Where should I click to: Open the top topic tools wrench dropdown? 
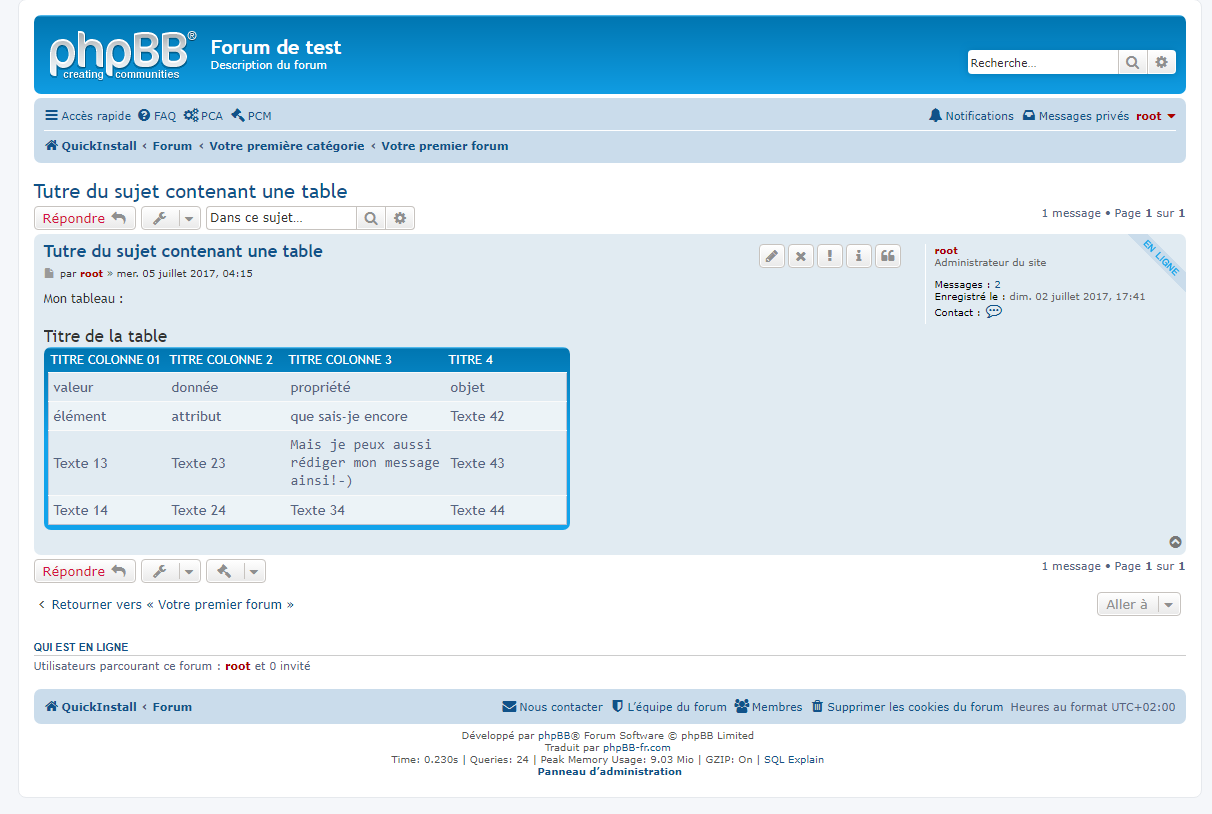click(x=170, y=219)
